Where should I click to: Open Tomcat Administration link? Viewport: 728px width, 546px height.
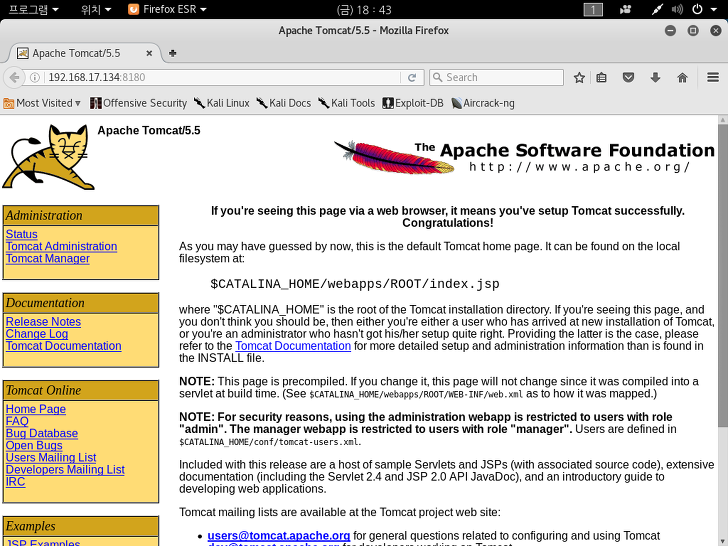(x=61, y=246)
